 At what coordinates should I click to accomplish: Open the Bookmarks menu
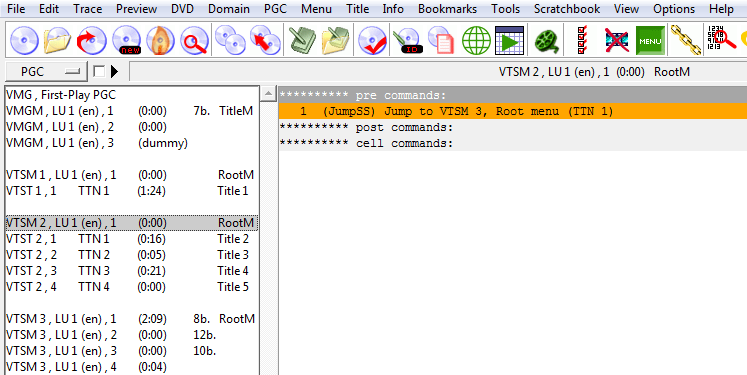click(448, 9)
